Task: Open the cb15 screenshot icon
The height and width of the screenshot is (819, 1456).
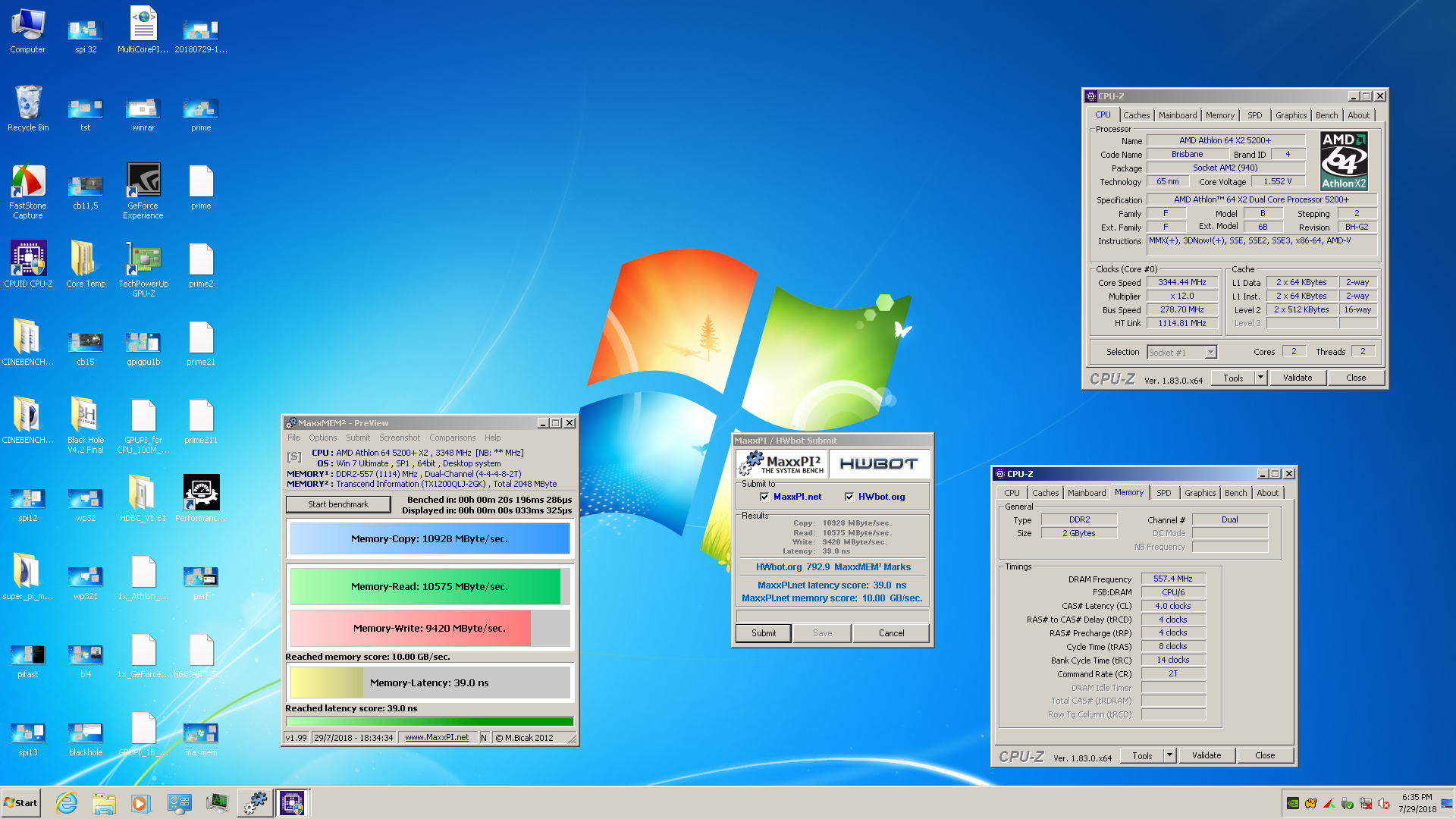Action: coord(86,349)
